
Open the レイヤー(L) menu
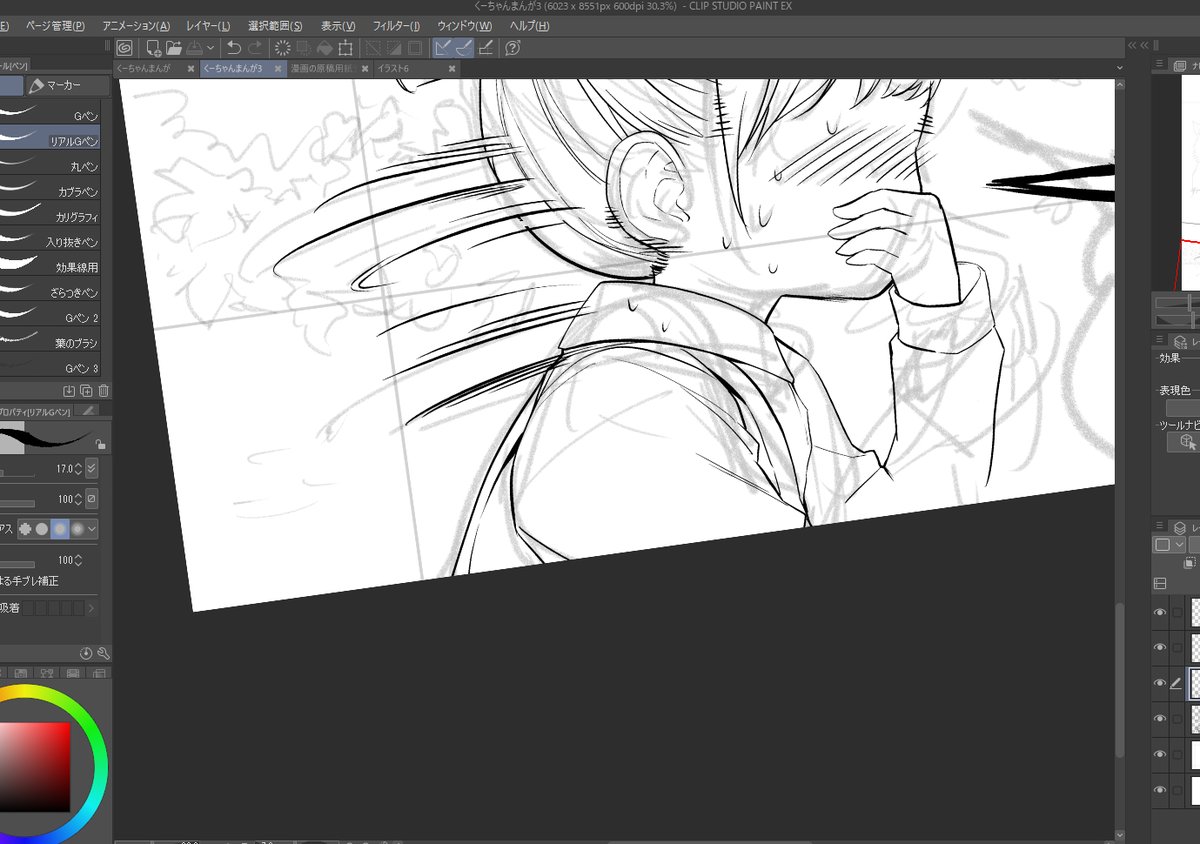(x=208, y=25)
